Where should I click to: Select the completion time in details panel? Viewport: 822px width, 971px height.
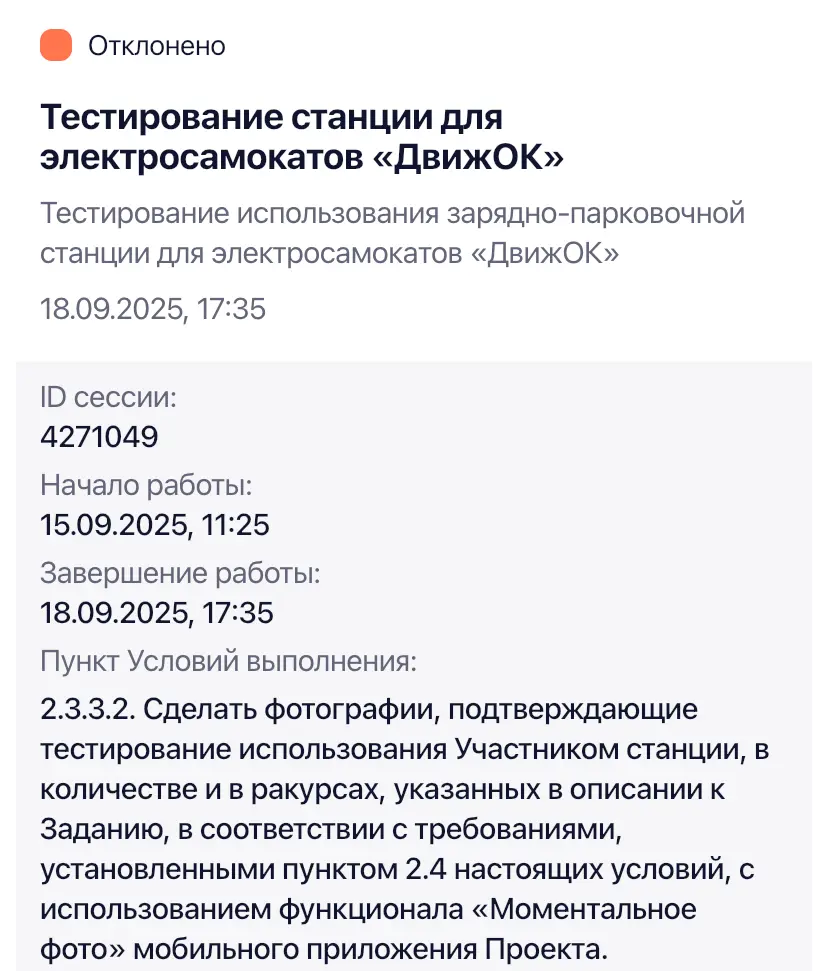pos(157,612)
